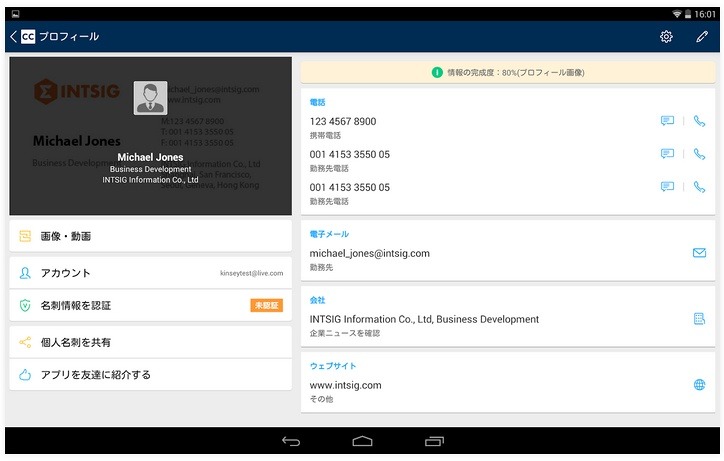The width and height of the screenshot is (724, 461).
Task: Tap the picture notification icon in status bar
Action: (15, 14)
